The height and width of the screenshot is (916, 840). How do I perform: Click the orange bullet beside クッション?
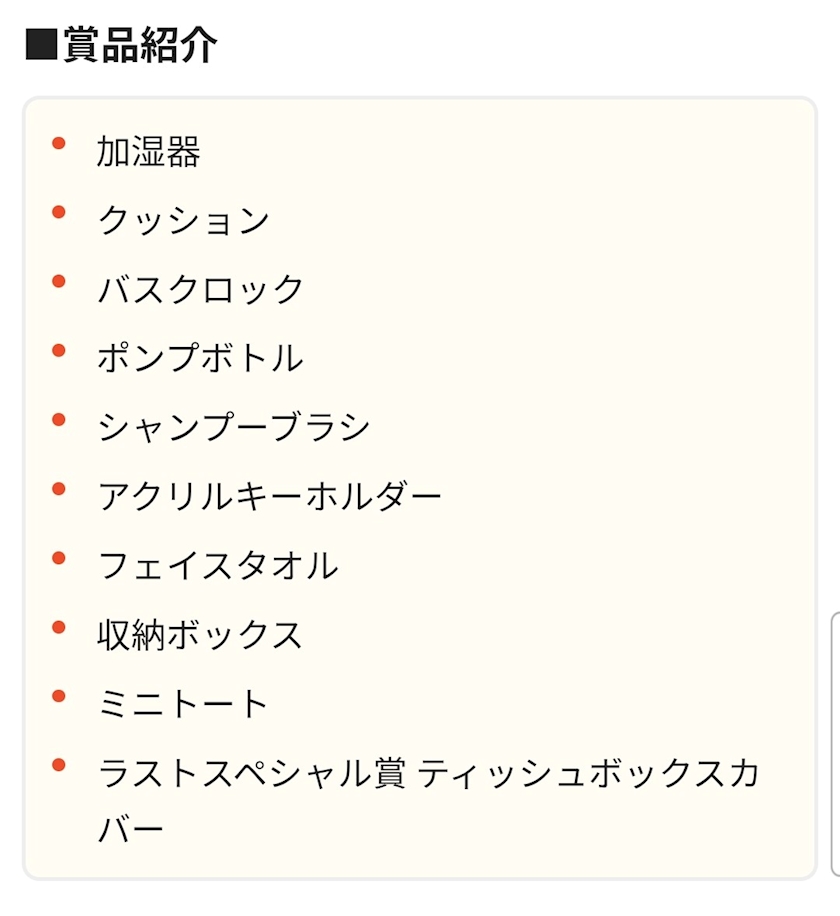coord(58,212)
